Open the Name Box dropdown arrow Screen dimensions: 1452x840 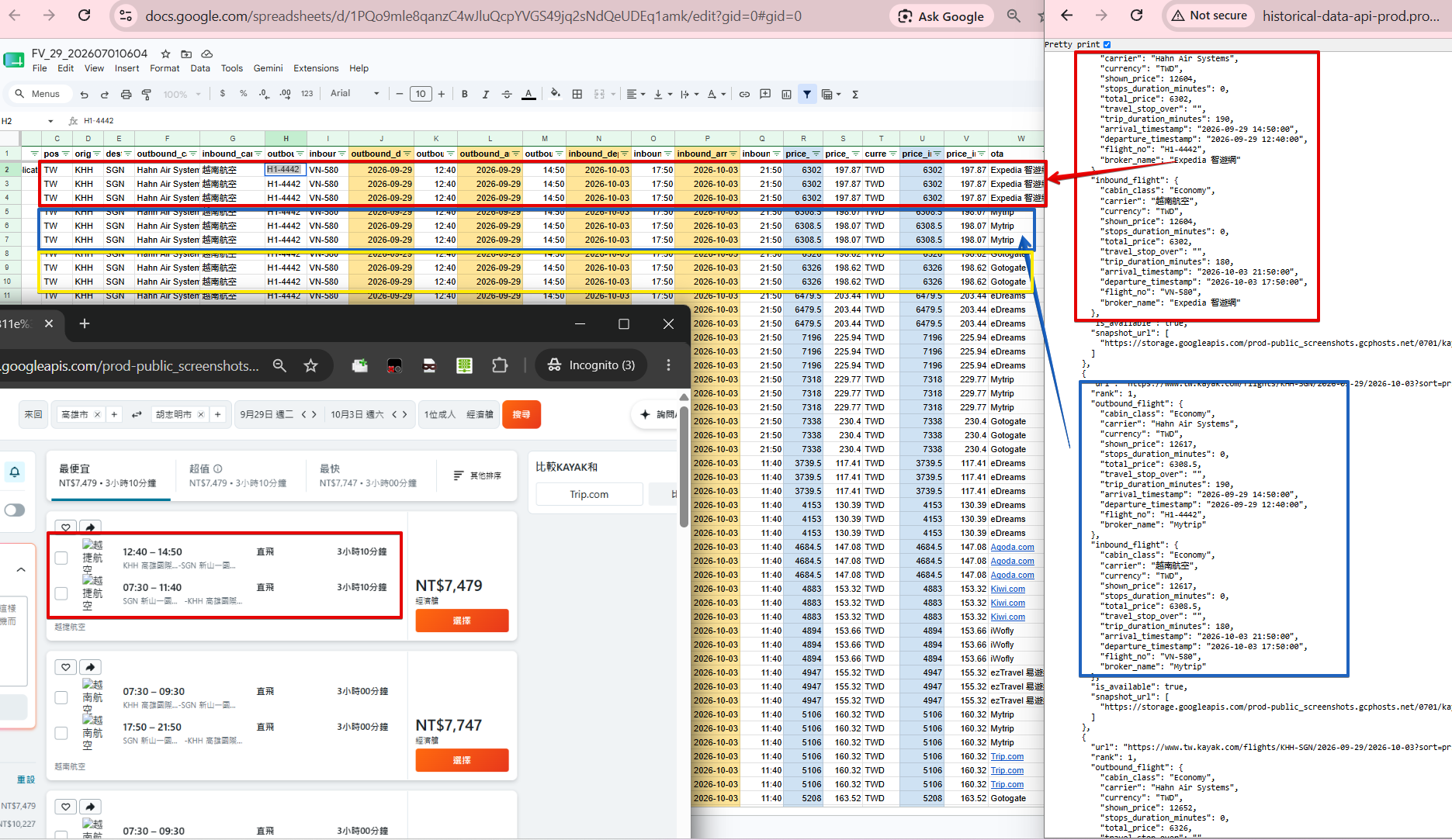coord(50,121)
